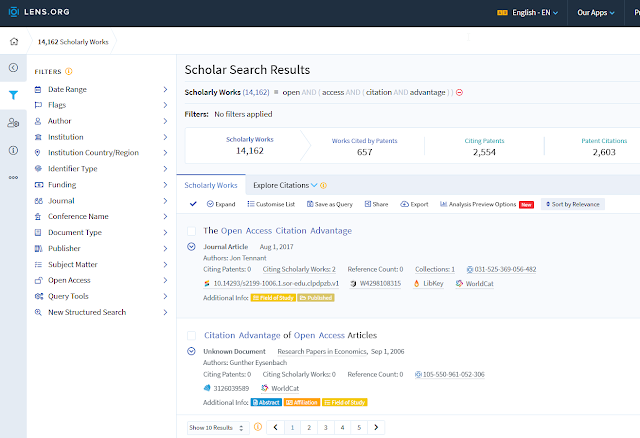Open the more options ellipsis sidebar icon
The height and width of the screenshot is (438, 640).
pyautogui.click(x=13, y=178)
